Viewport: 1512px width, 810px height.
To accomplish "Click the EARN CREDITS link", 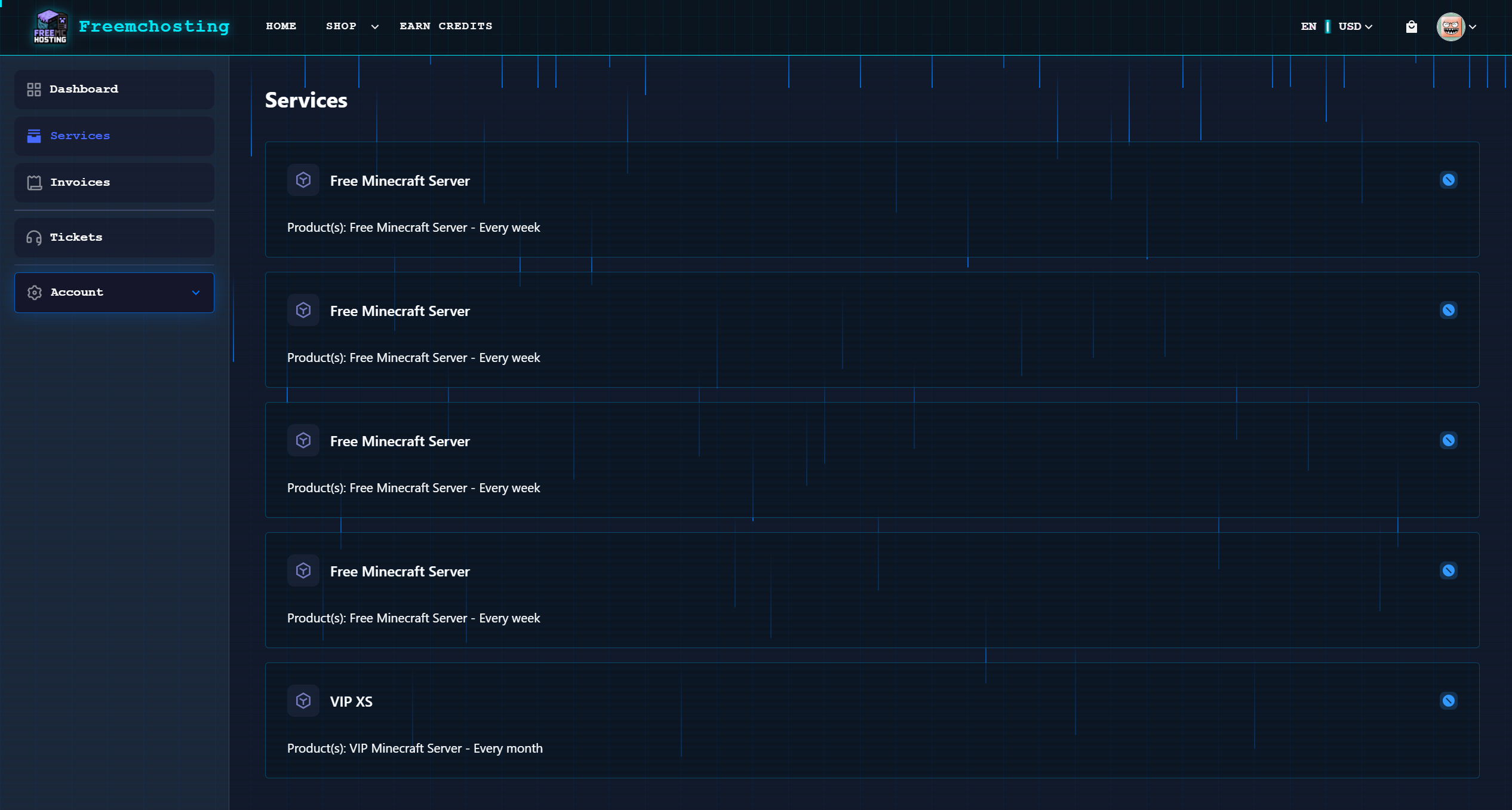I will [x=445, y=26].
